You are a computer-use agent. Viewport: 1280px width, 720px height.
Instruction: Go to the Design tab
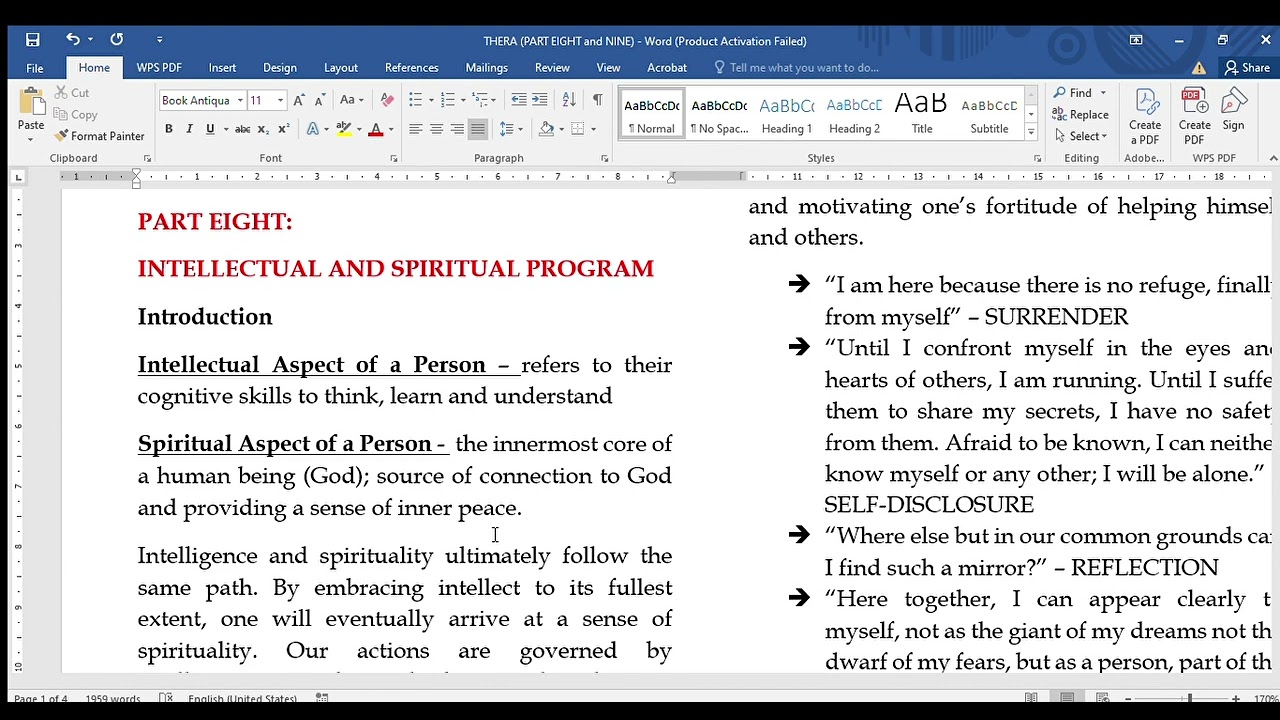pyautogui.click(x=280, y=68)
